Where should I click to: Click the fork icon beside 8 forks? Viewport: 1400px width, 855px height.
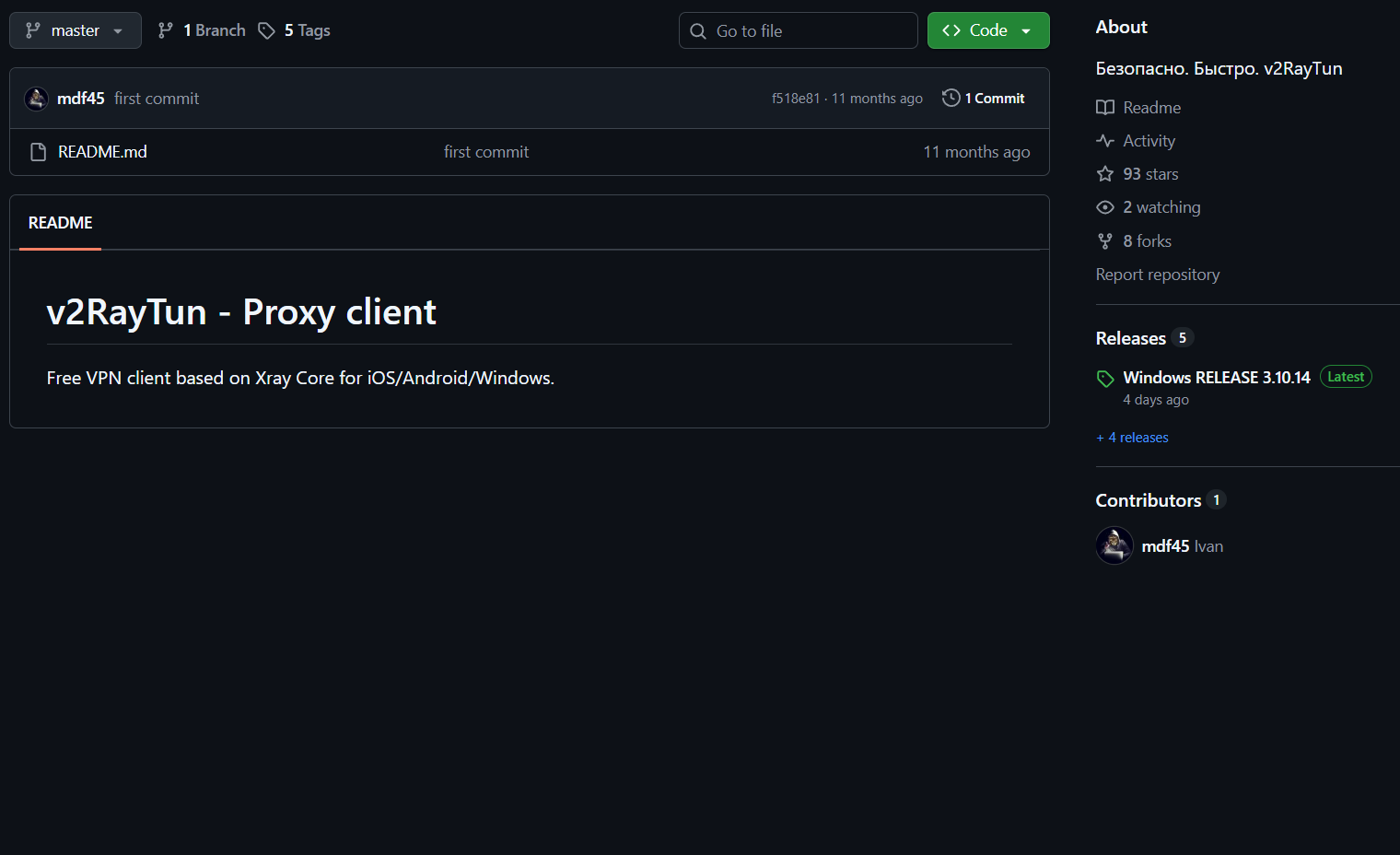pos(1105,241)
